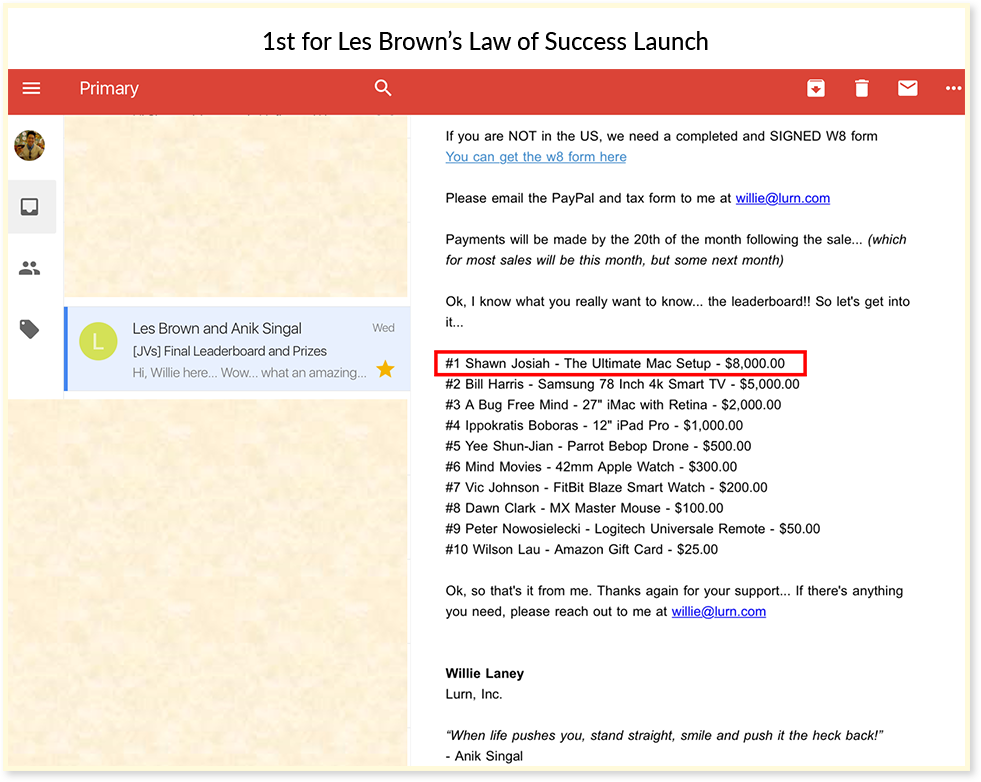
Task: Open the user profile avatar
Action: (29, 146)
